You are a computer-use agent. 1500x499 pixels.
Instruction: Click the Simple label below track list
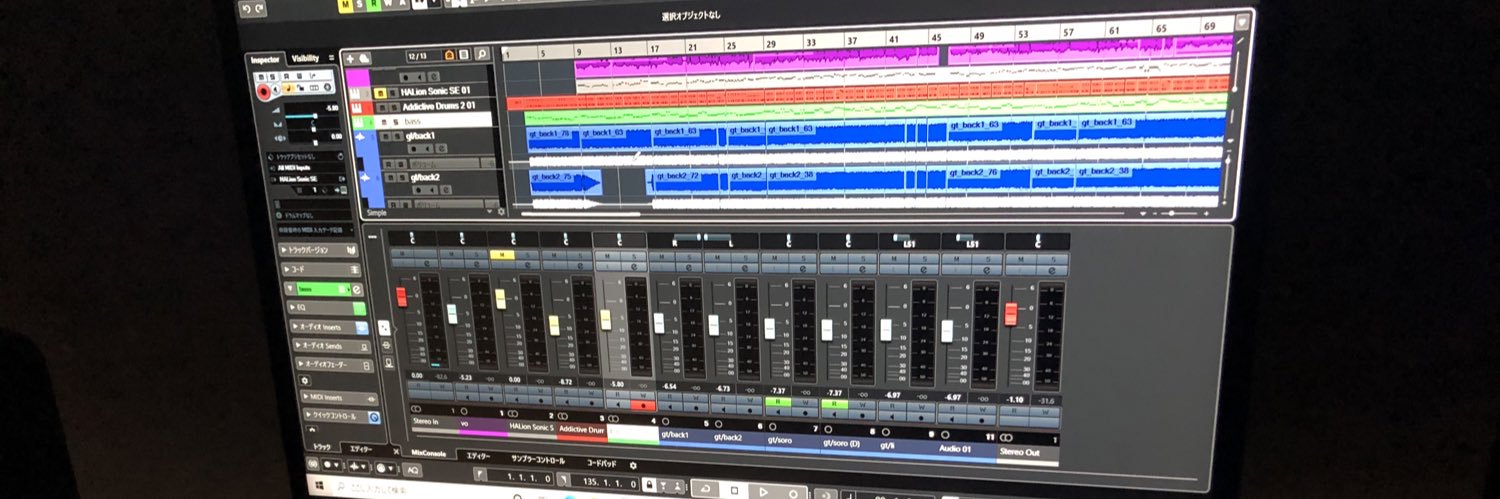375,212
